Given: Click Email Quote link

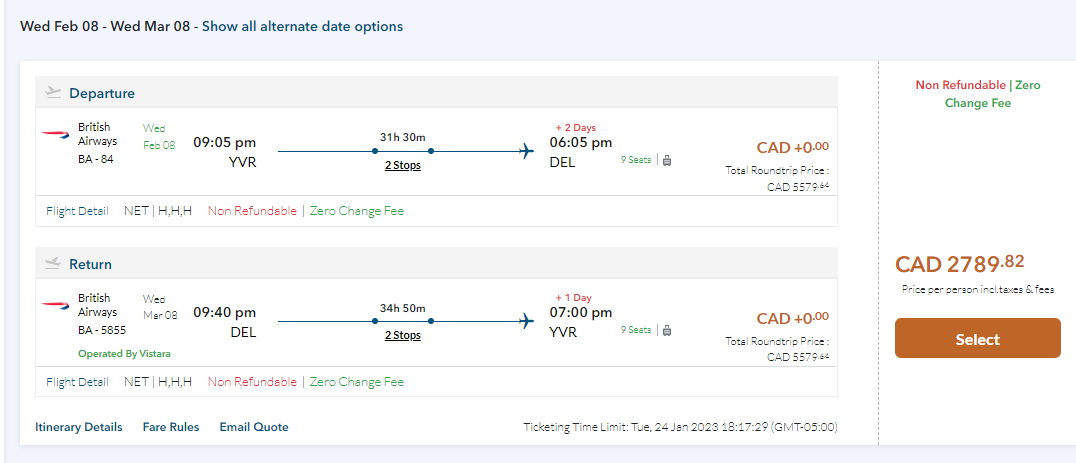Looking at the screenshot, I should click(x=254, y=427).
